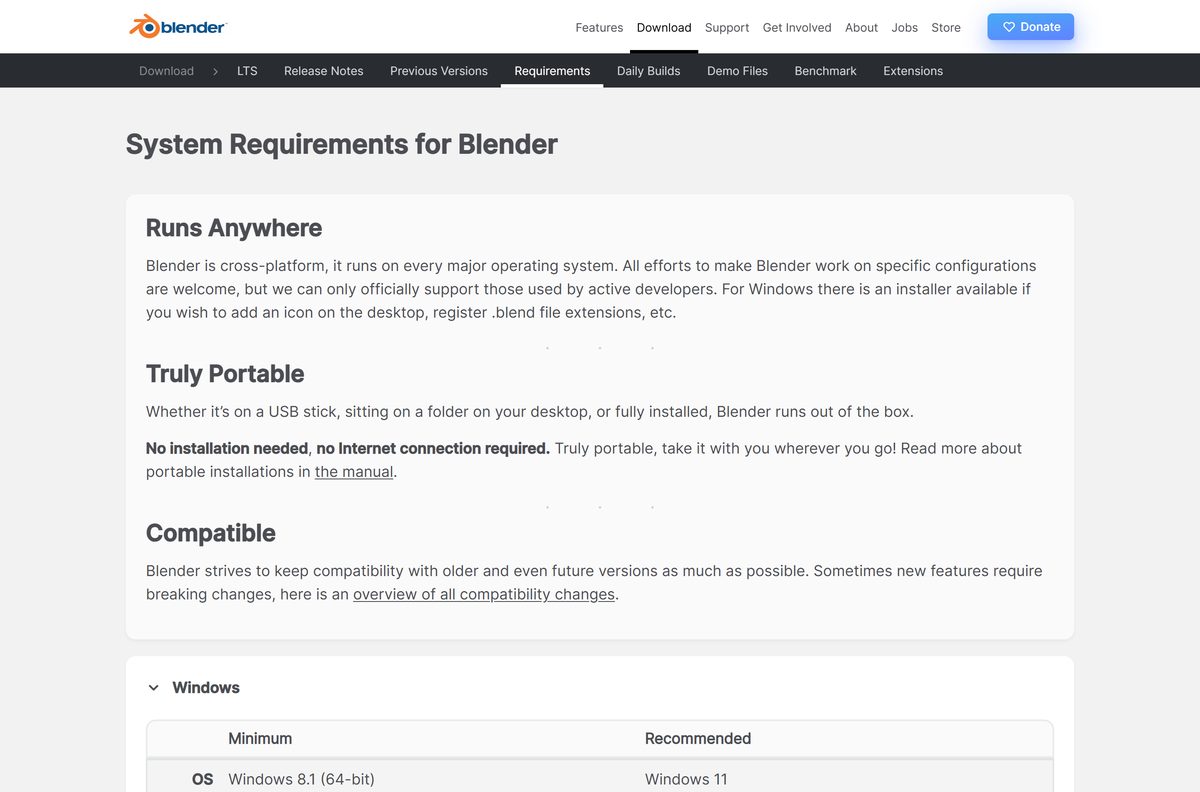Switch to the Release Notes tab

click(324, 71)
